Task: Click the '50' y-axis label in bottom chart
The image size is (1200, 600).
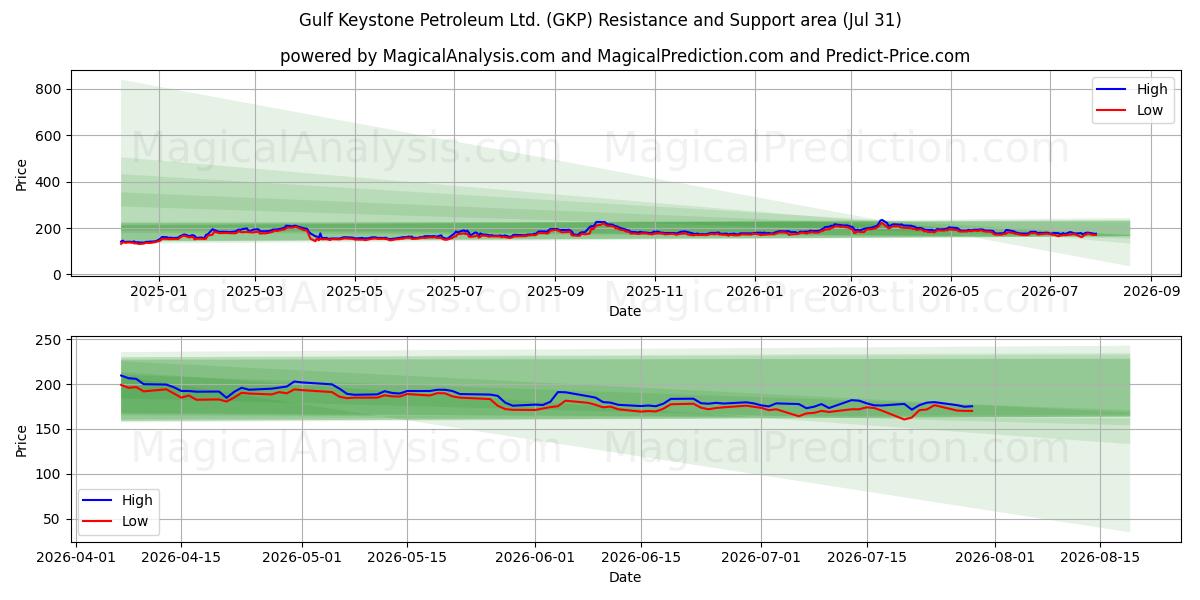Action: 54,519
